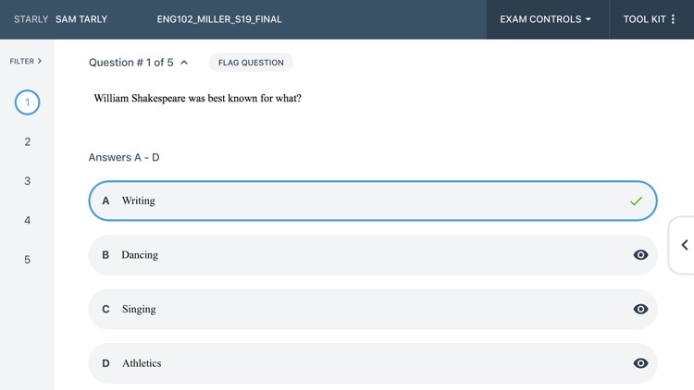
Task: Go to question 2 in sidebar
Action: [x=27, y=142]
